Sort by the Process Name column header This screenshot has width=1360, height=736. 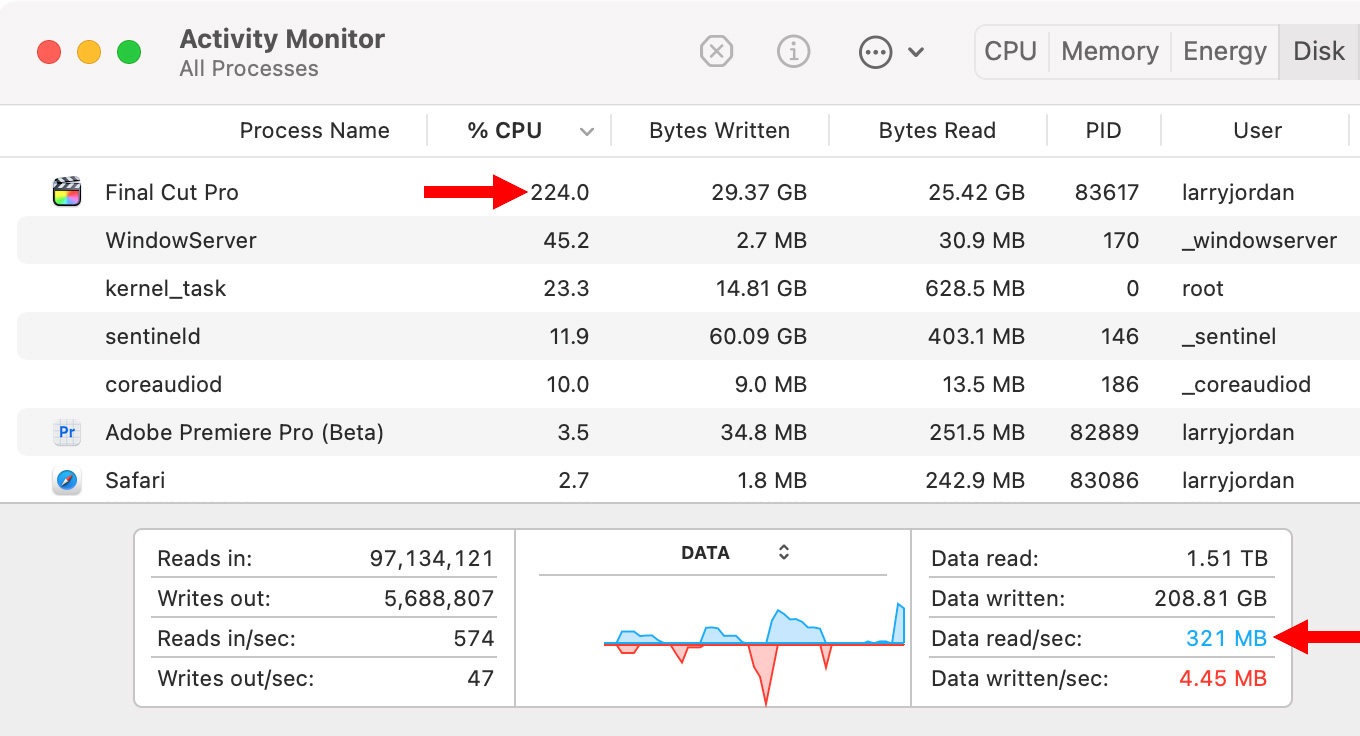[x=315, y=130]
